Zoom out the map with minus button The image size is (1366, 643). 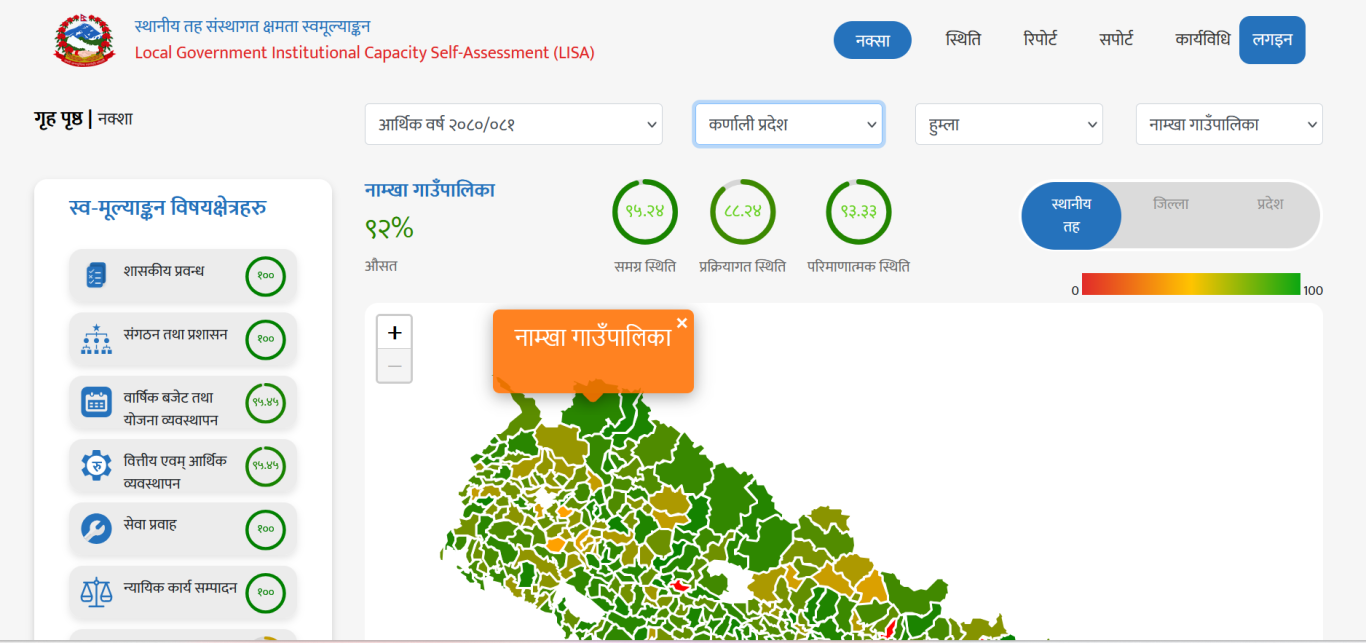(394, 366)
